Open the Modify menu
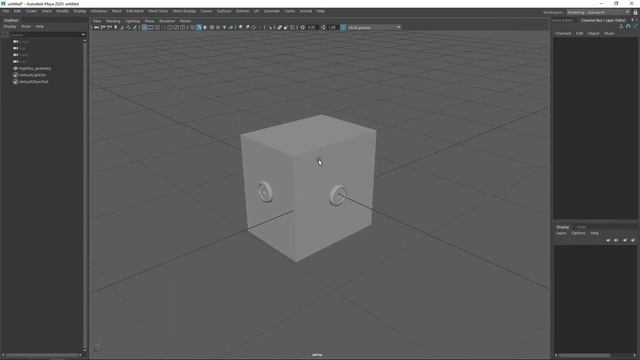 click(62, 11)
